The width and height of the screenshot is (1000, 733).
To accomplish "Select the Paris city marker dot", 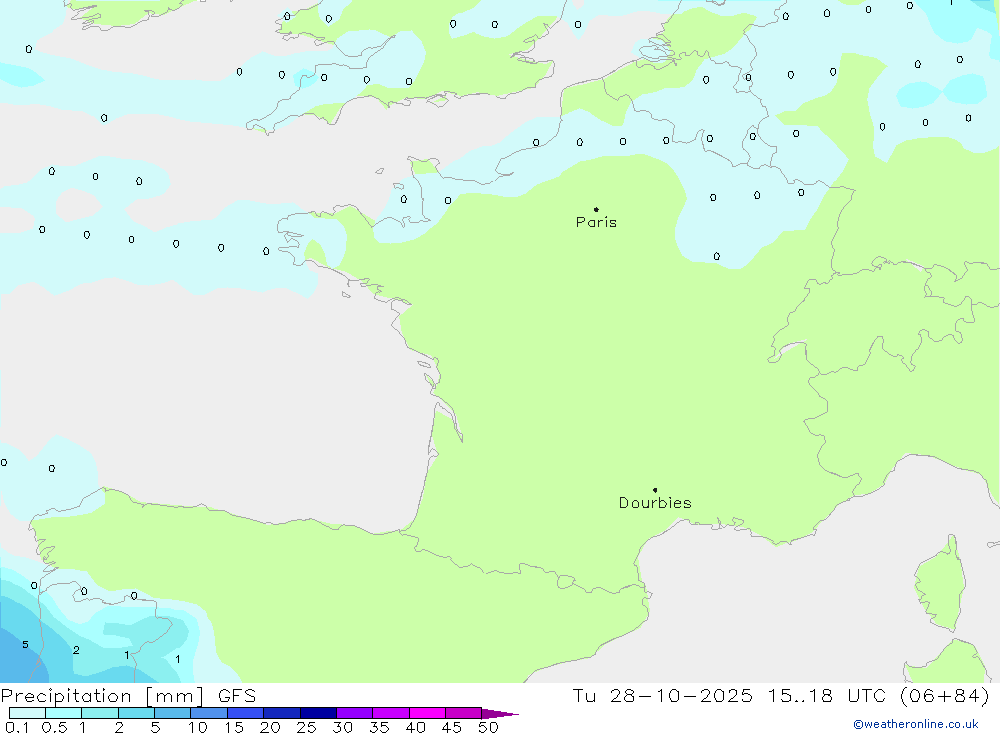I will tap(596, 209).
